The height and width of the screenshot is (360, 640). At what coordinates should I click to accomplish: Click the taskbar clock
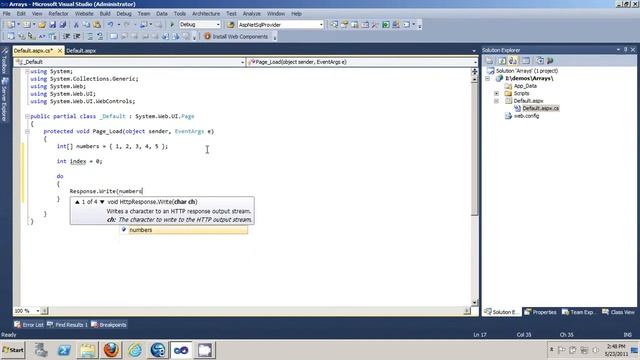pyautogui.click(x=616, y=350)
